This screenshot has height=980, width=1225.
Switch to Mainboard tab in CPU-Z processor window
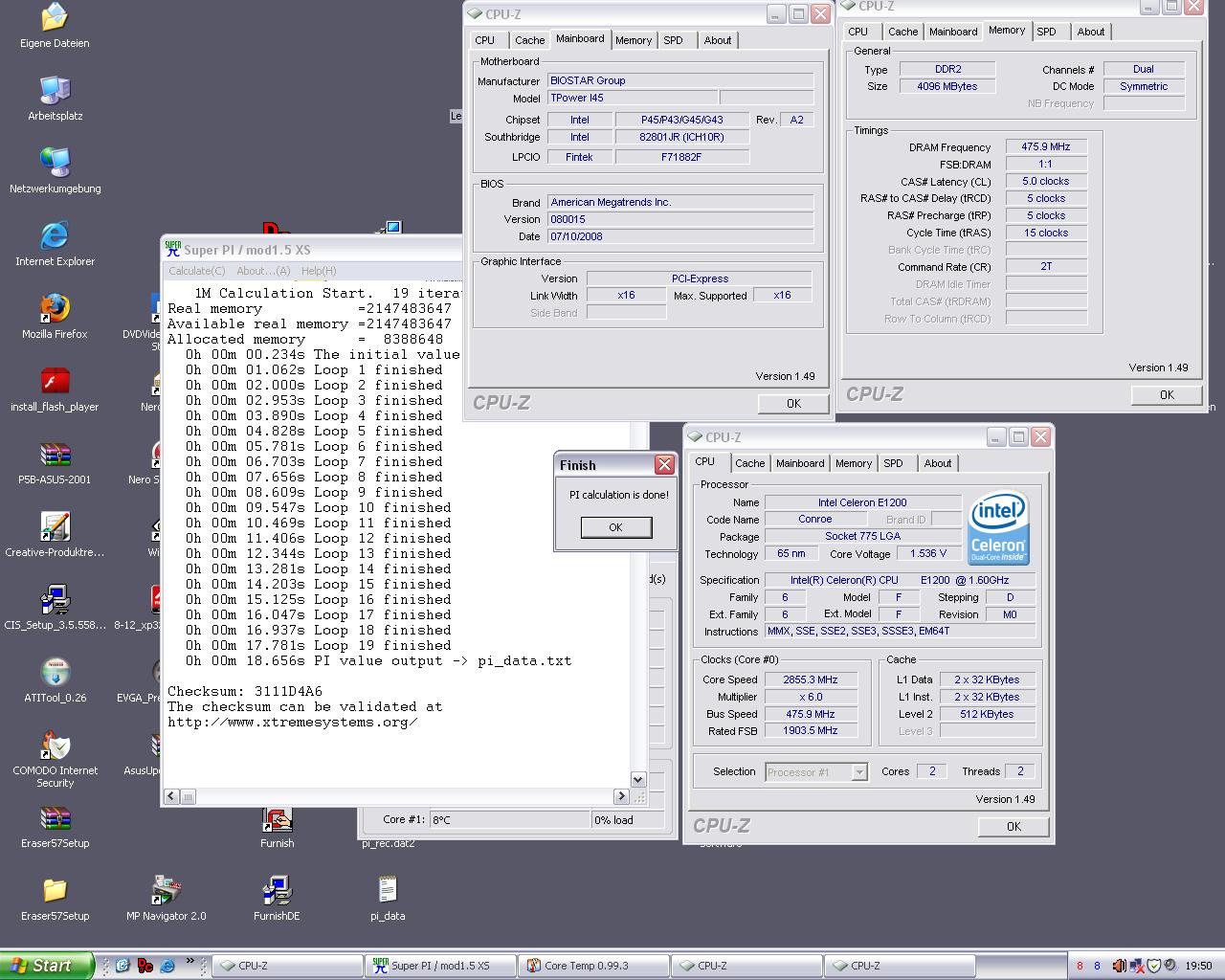tap(800, 463)
